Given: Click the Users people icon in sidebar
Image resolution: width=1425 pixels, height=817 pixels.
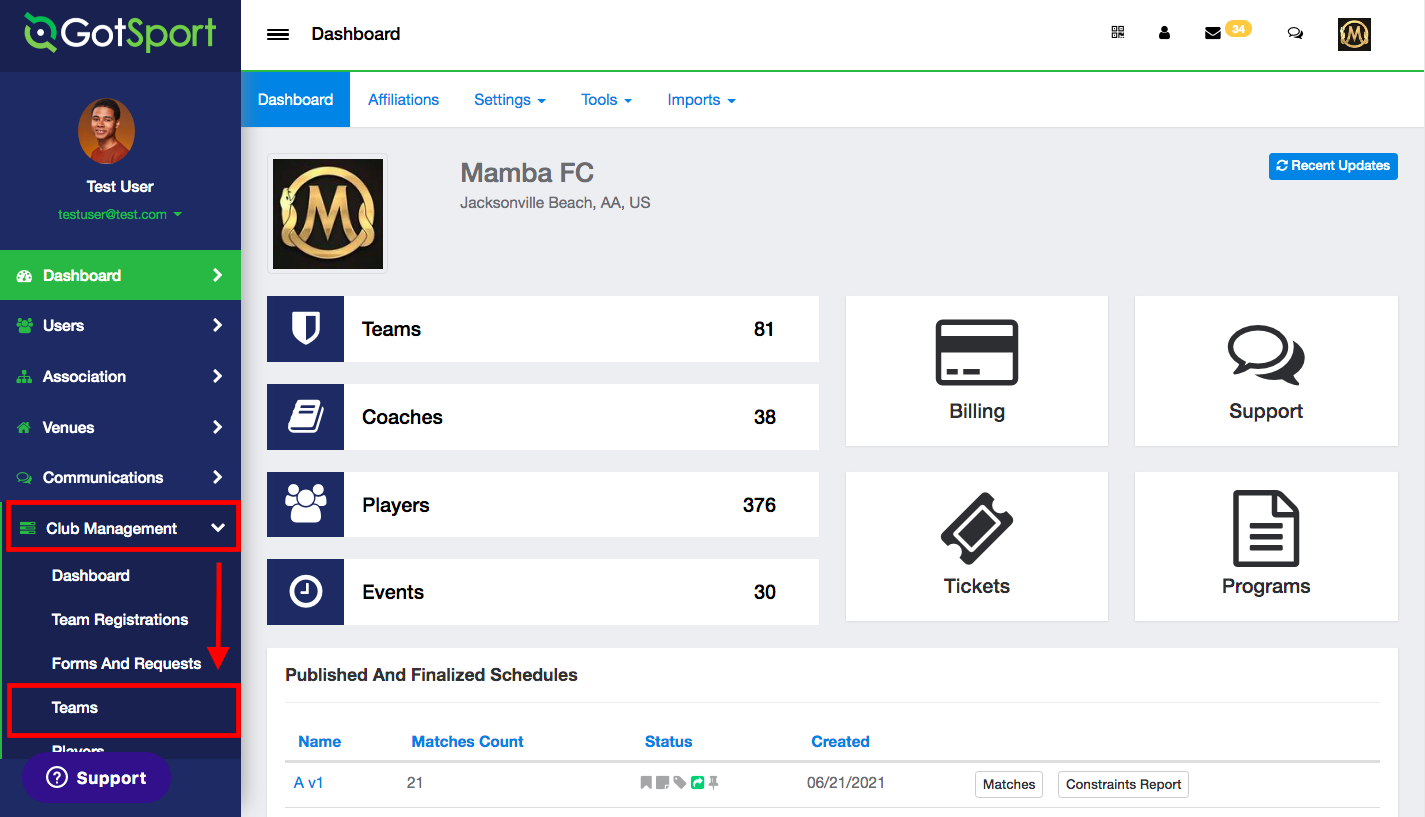Looking at the screenshot, I should pos(25,326).
